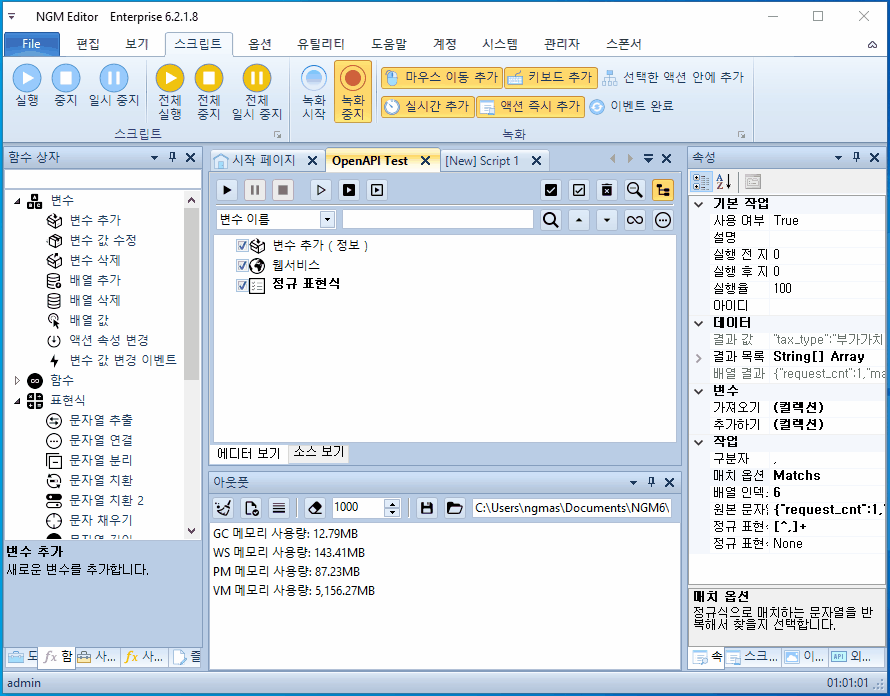
Task: Collapse the 표현식 tree node
Action: pos(17,401)
